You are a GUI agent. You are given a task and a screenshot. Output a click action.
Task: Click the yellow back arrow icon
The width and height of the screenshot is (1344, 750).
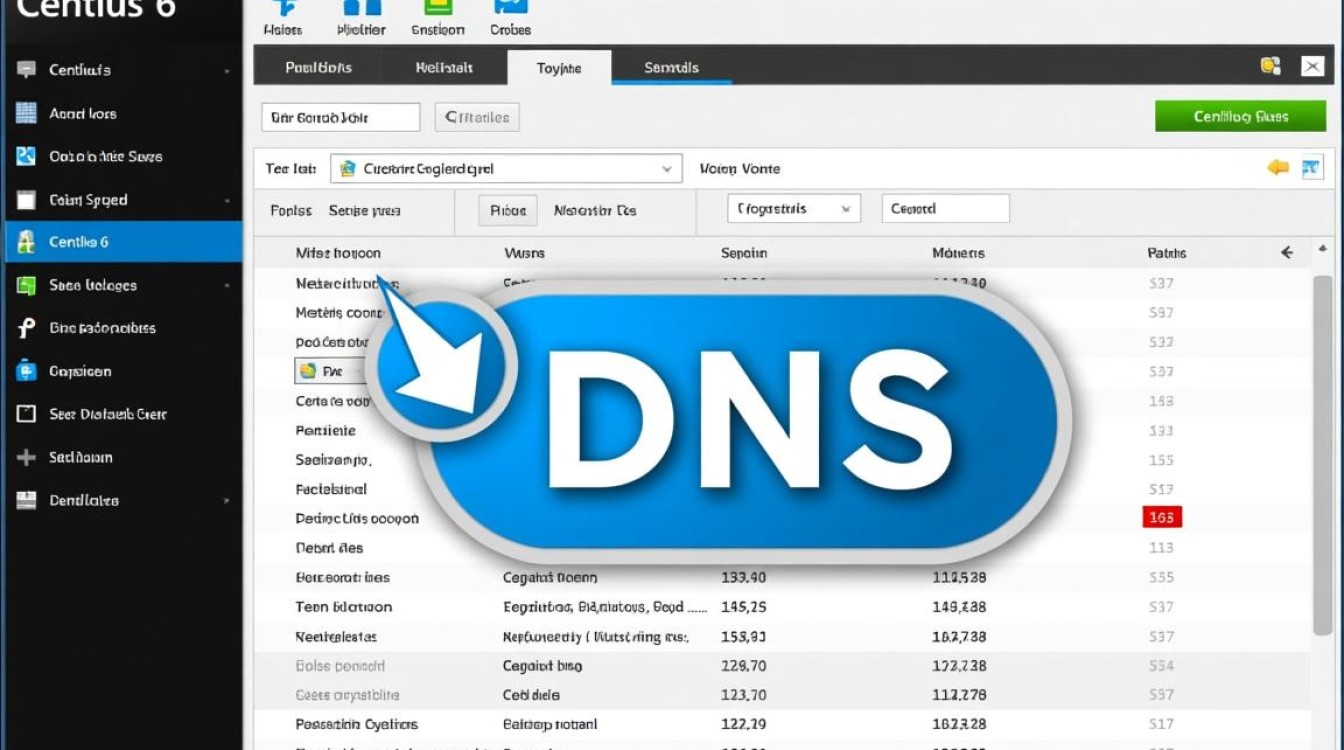[1278, 167]
